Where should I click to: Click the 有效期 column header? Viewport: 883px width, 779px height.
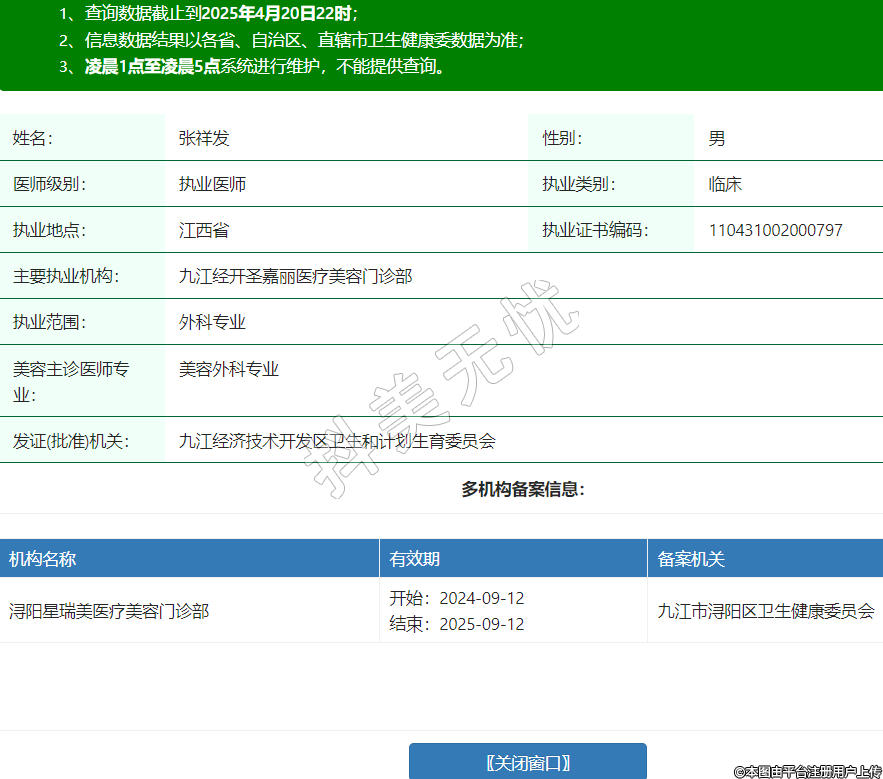414,559
